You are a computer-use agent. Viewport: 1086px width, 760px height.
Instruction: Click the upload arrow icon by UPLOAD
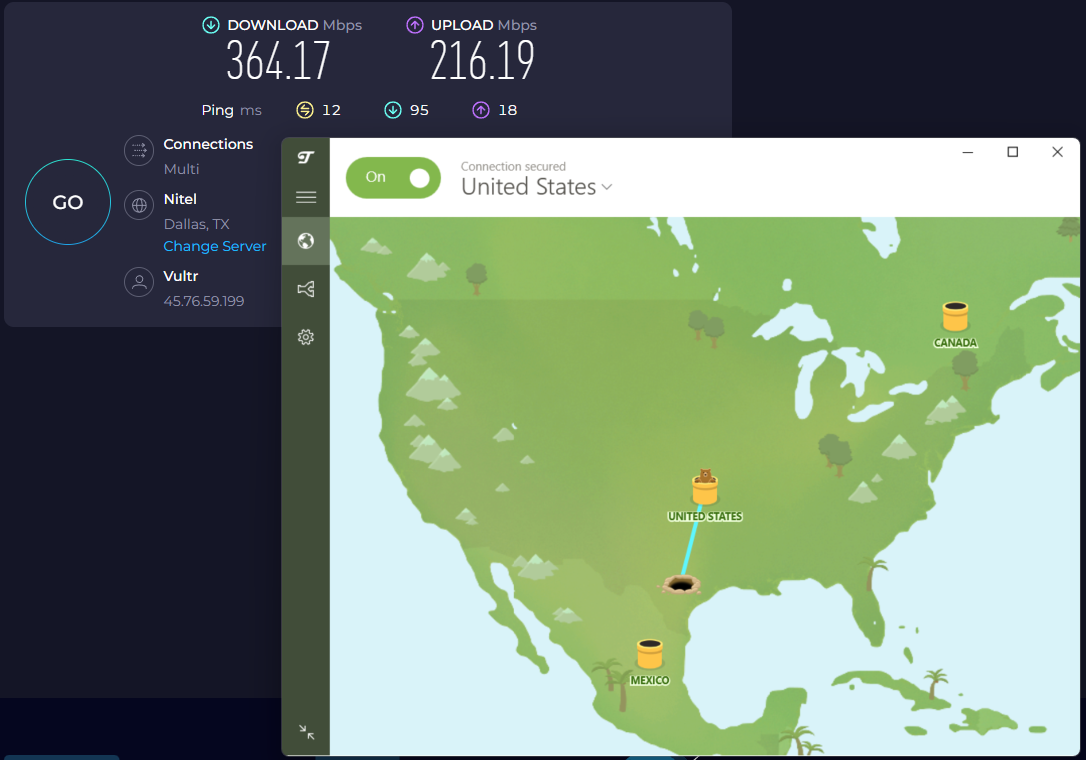(x=414, y=25)
